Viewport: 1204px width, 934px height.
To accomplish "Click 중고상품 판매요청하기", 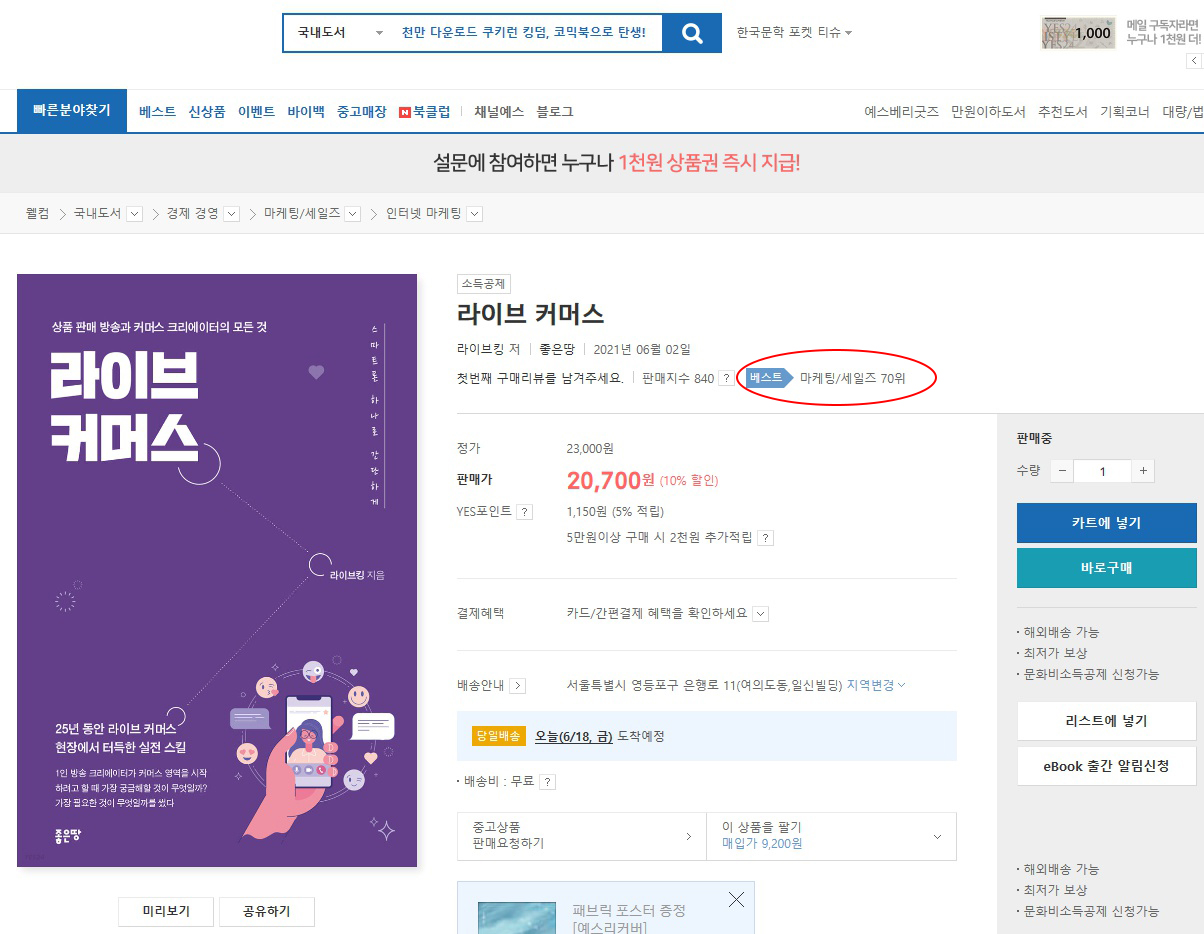I will click(x=582, y=836).
